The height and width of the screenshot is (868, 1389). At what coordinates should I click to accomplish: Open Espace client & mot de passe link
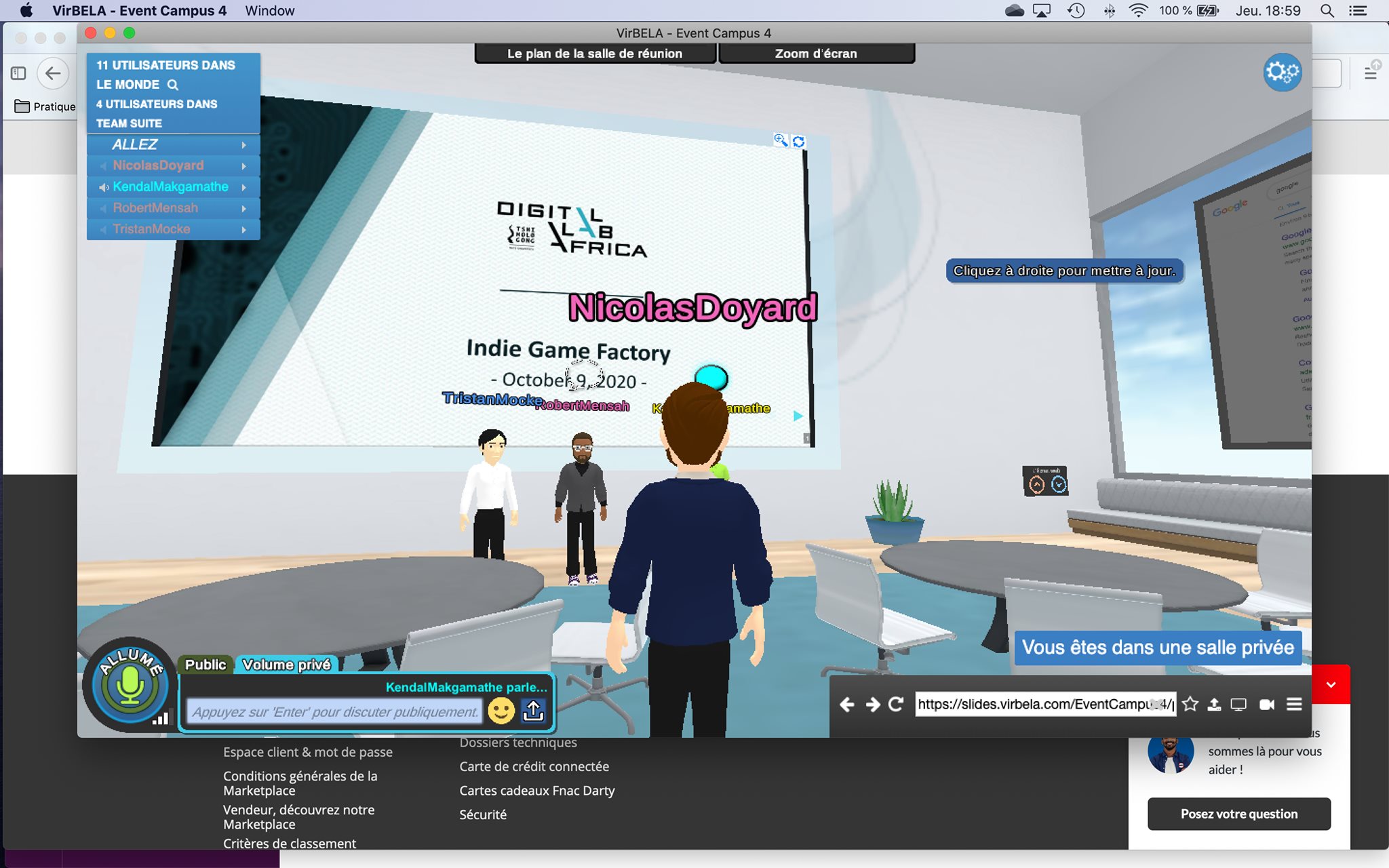[x=308, y=752]
